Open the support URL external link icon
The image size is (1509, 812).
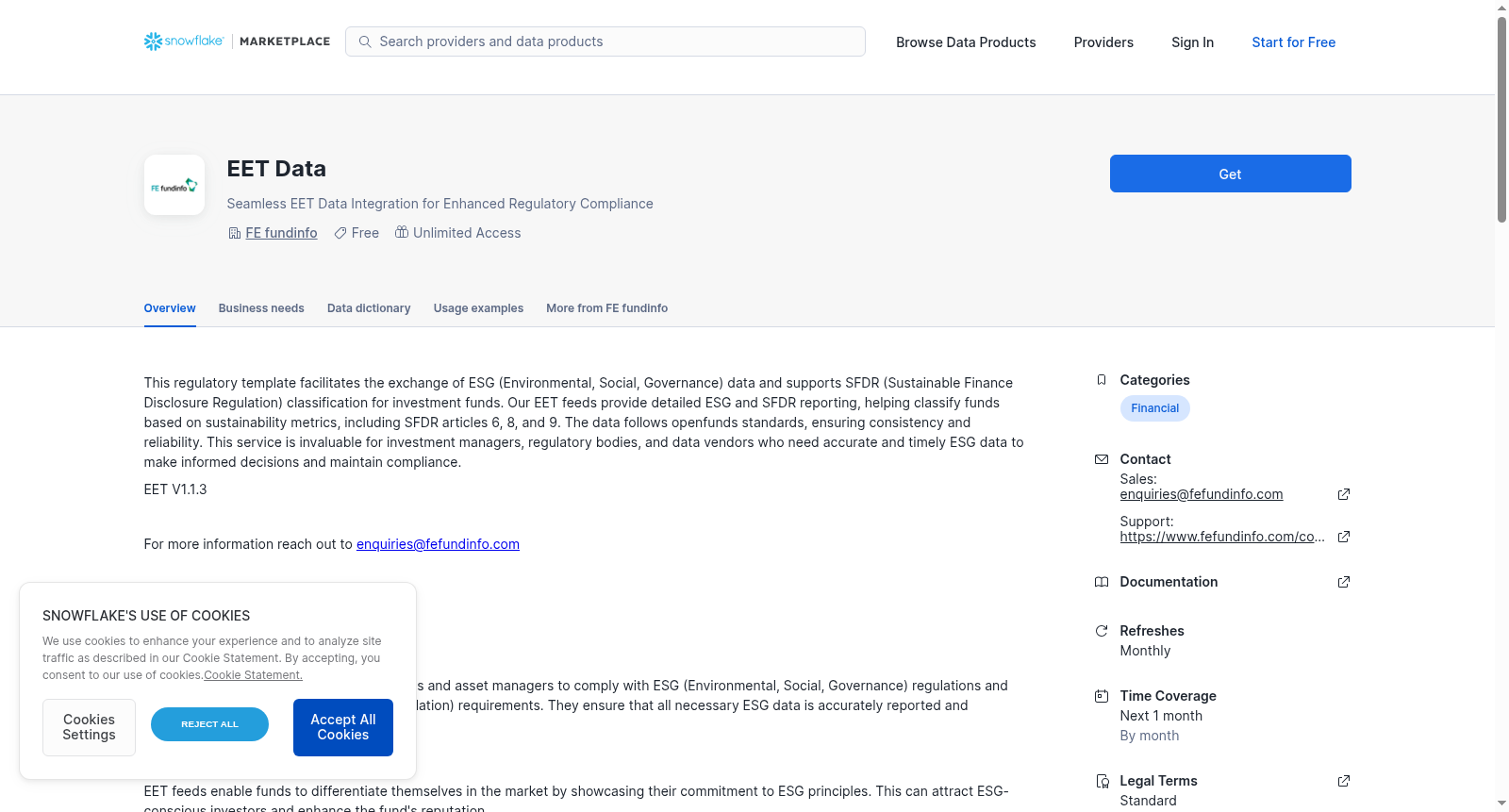1344,537
